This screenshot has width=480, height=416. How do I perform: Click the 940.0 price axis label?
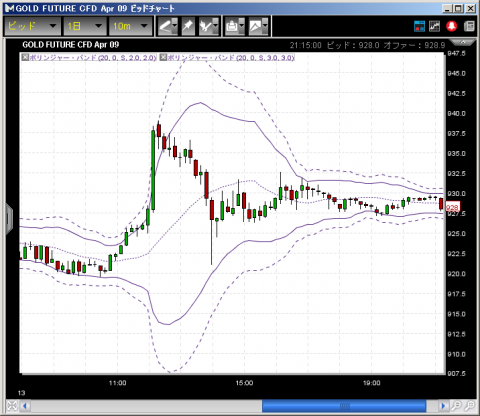click(x=457, y=113)
